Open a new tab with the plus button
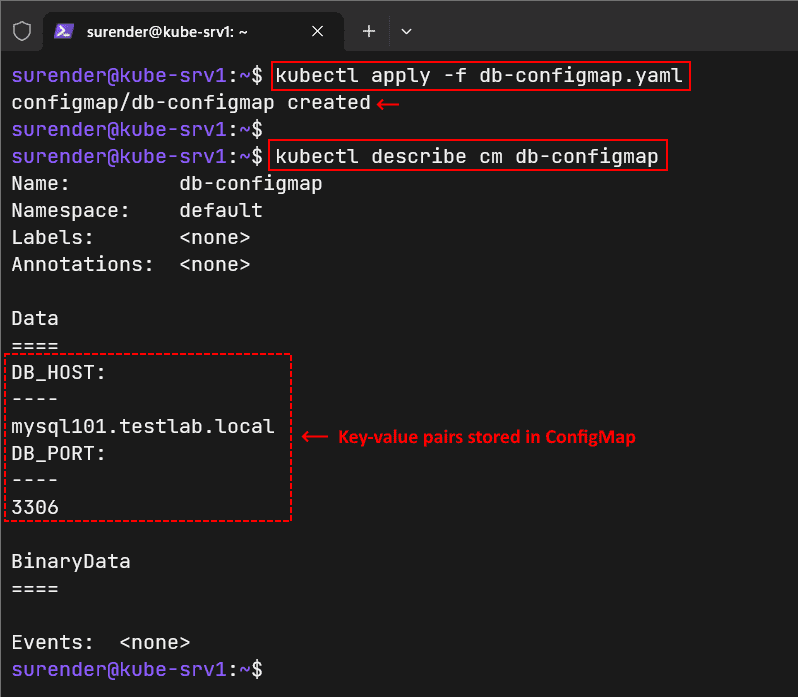This screenshot has width=798, height=697. [369, 32]
